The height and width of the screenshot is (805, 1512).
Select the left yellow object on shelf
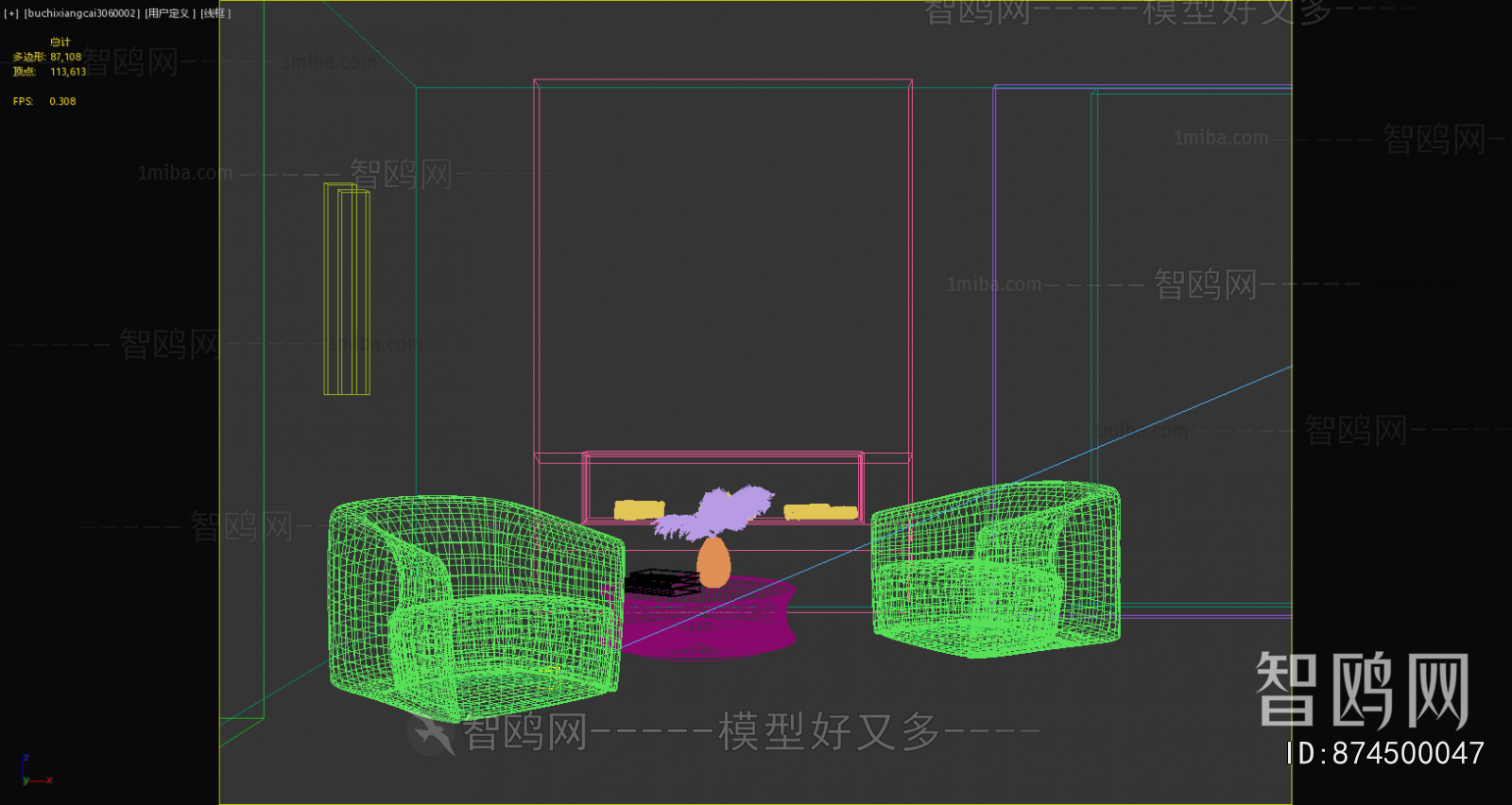[x=639, y=510]
